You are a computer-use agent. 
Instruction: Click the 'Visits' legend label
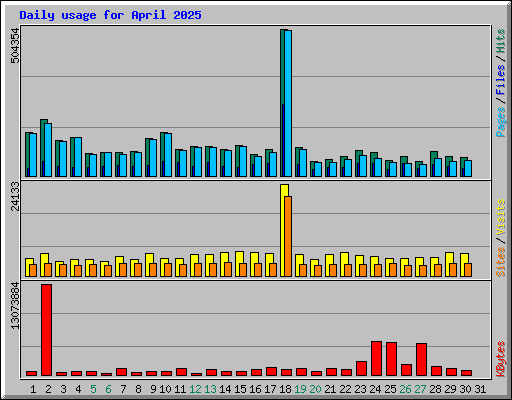point(500,217)
